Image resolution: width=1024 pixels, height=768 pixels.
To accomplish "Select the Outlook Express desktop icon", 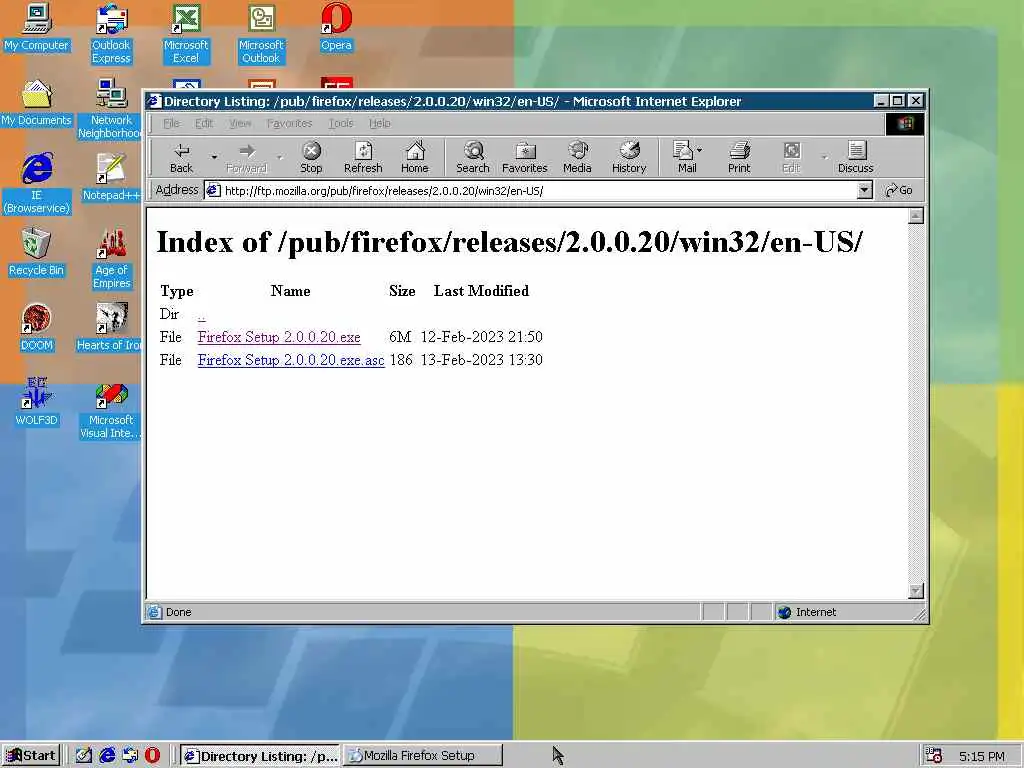I will click(111, 34).
